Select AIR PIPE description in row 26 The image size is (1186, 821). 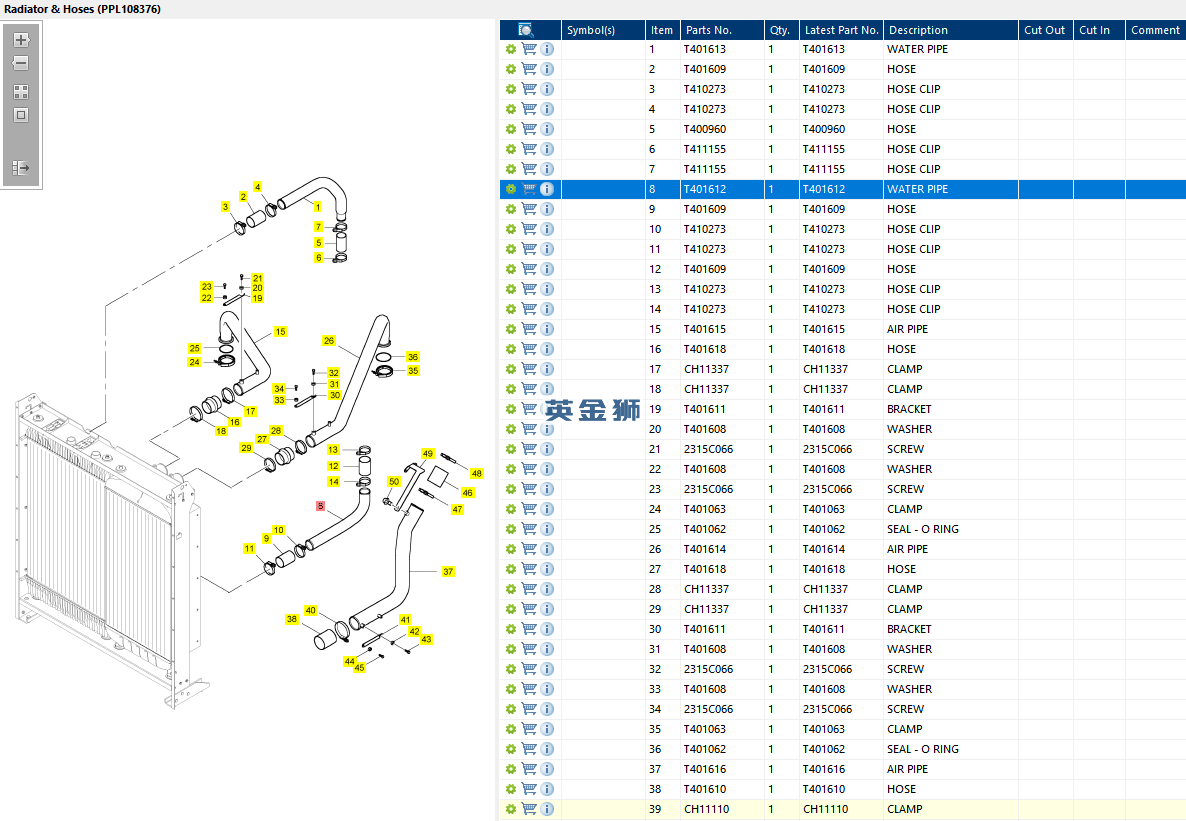click(908, 549)
